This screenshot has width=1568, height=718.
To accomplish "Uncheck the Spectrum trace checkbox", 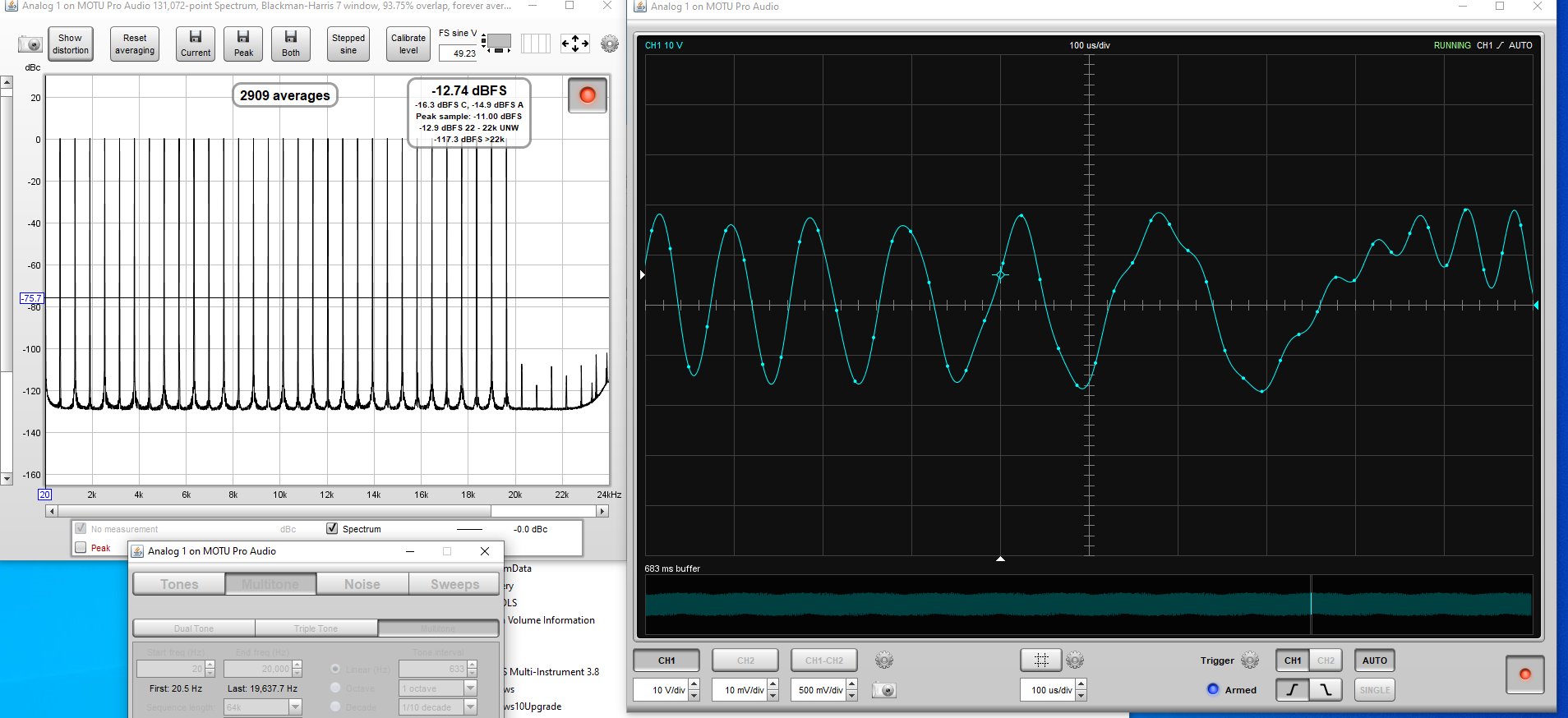I will click(332, 528).
